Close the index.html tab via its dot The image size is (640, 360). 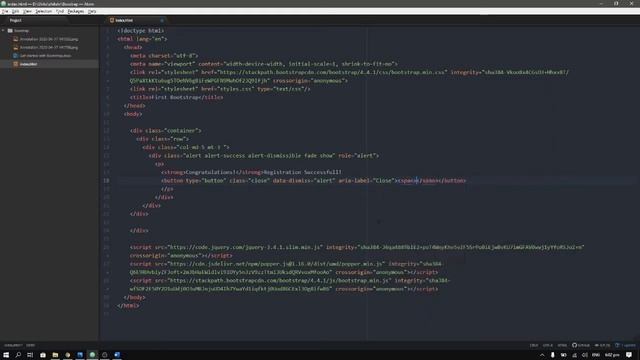[162, 20]
